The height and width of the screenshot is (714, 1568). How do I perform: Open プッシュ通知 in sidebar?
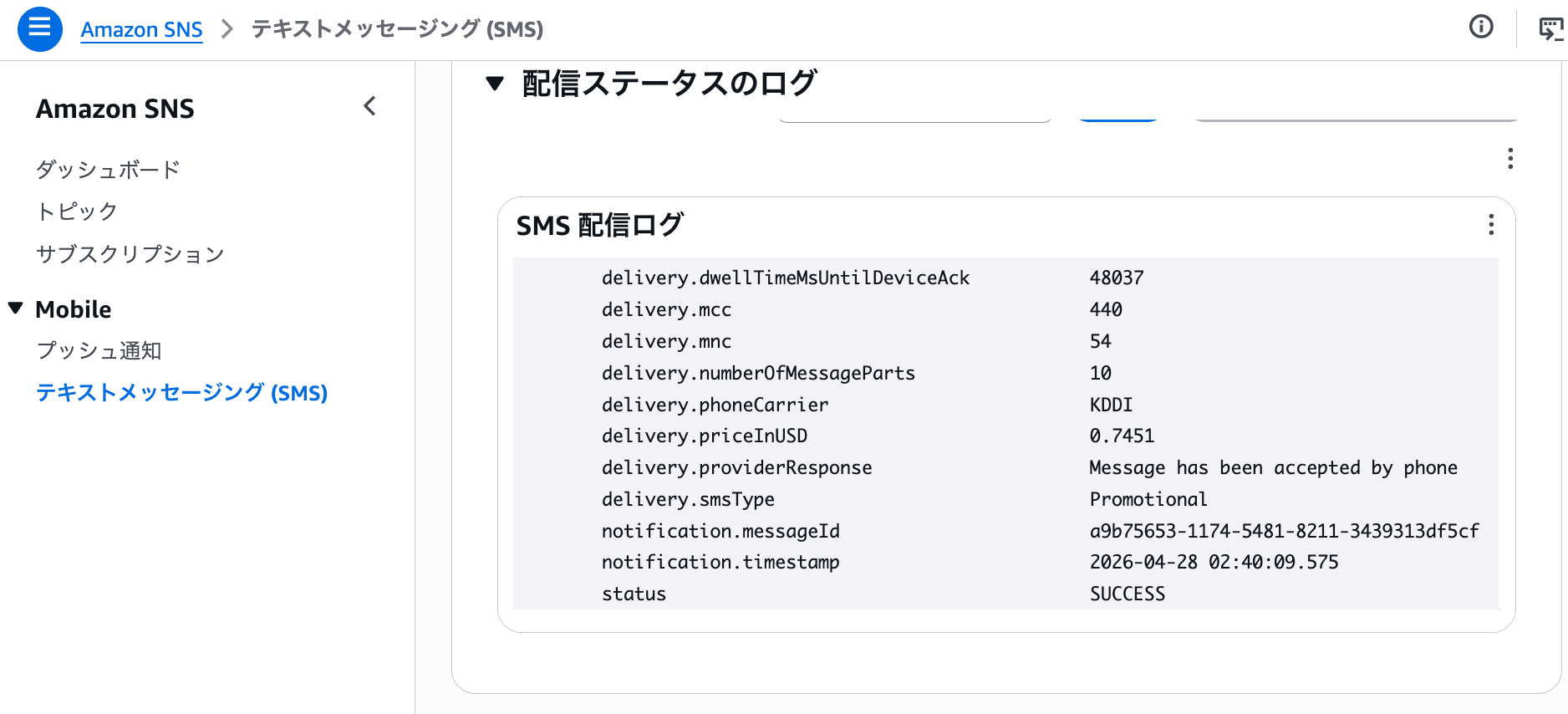(x=99, y=350)
